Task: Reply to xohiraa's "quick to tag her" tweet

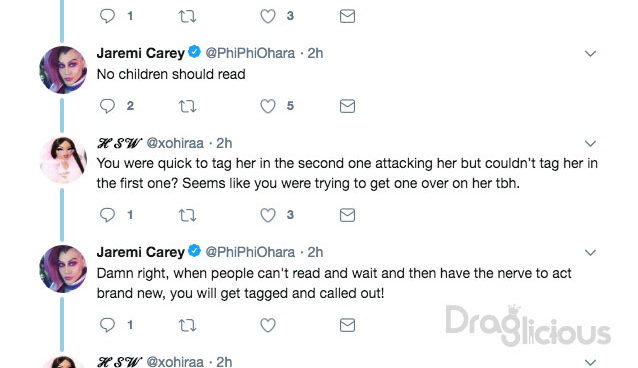Action: click(107, 215)
